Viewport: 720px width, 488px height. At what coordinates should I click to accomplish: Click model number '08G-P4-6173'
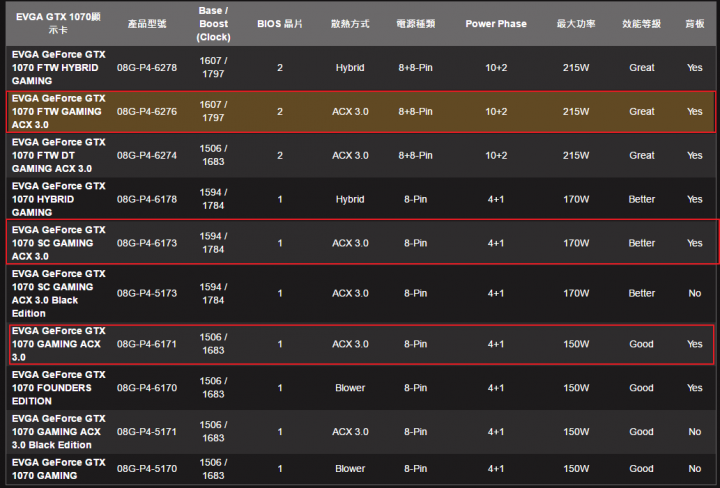pos(147,243)
